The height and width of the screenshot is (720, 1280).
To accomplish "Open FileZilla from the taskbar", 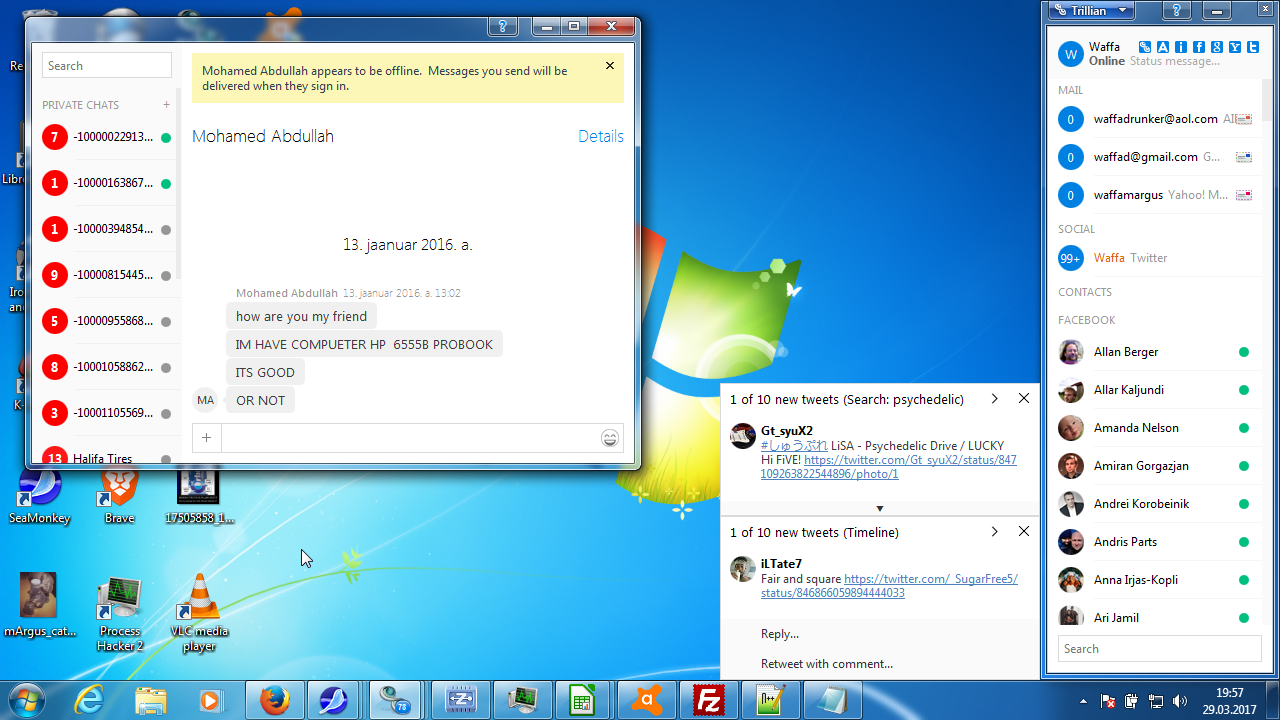I will 709,700.
